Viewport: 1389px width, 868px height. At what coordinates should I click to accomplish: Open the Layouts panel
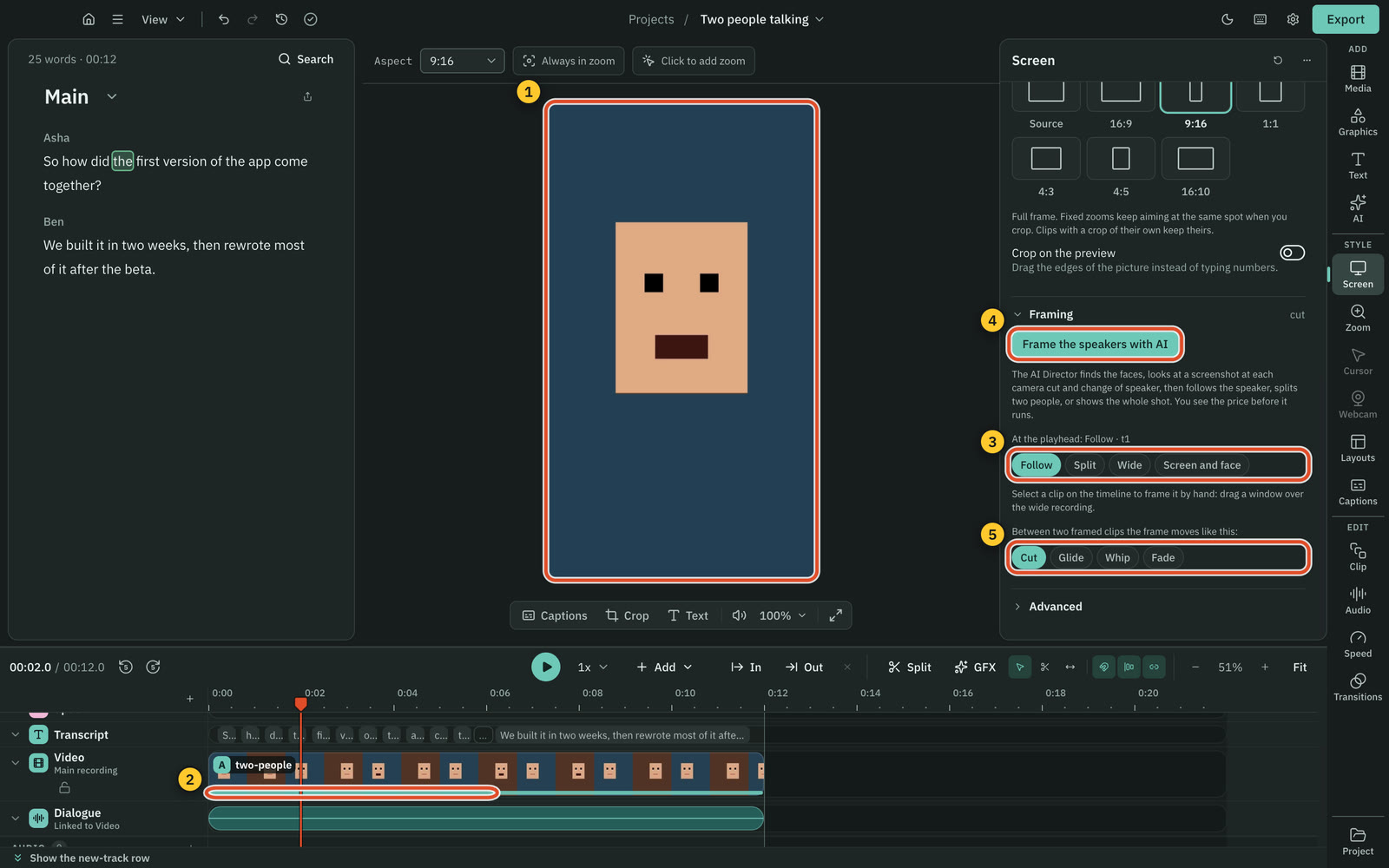point(1358,448)
